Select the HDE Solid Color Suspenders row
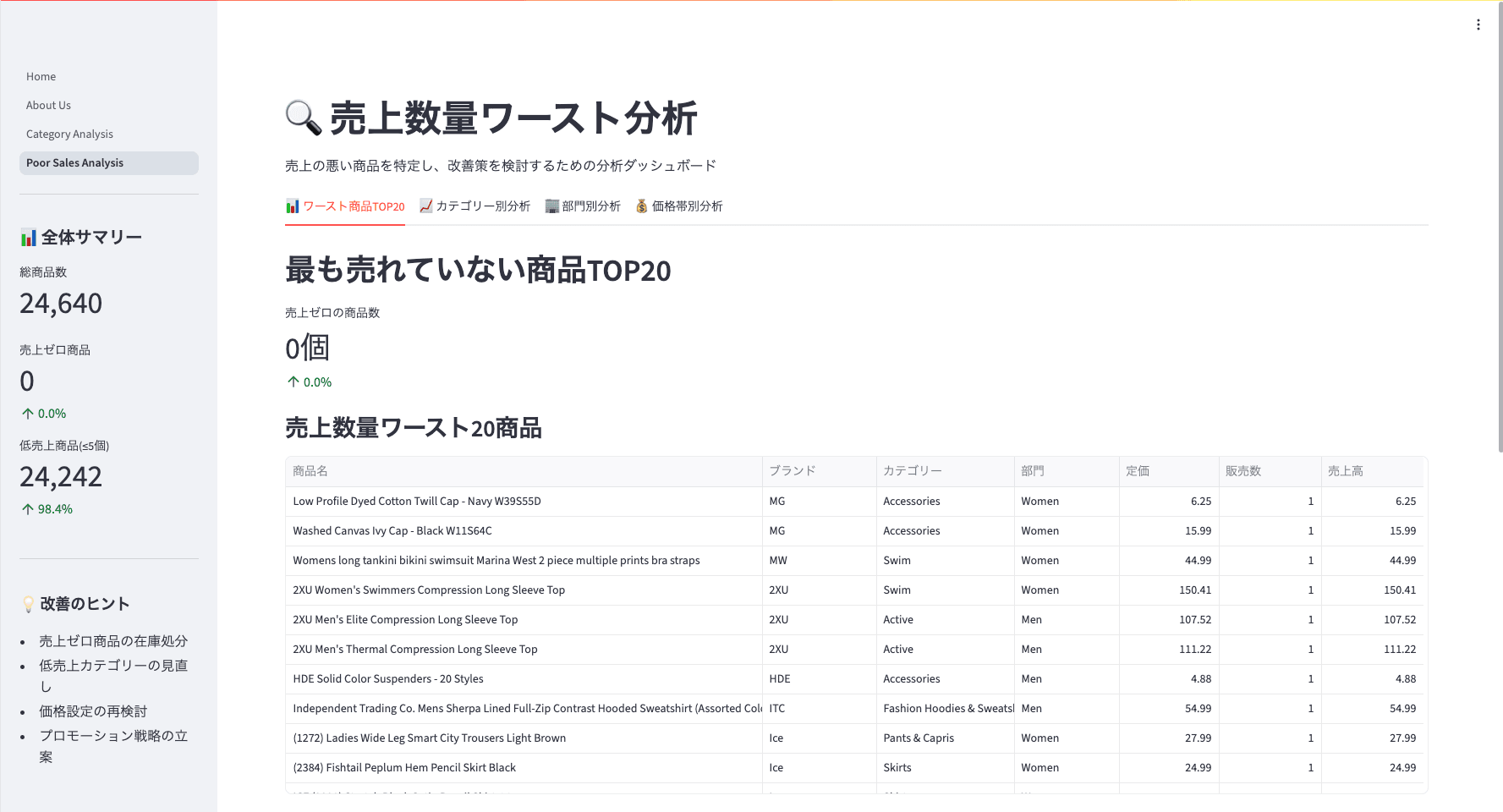Viewport: 1503px width, 812px height. coord(388,679)
